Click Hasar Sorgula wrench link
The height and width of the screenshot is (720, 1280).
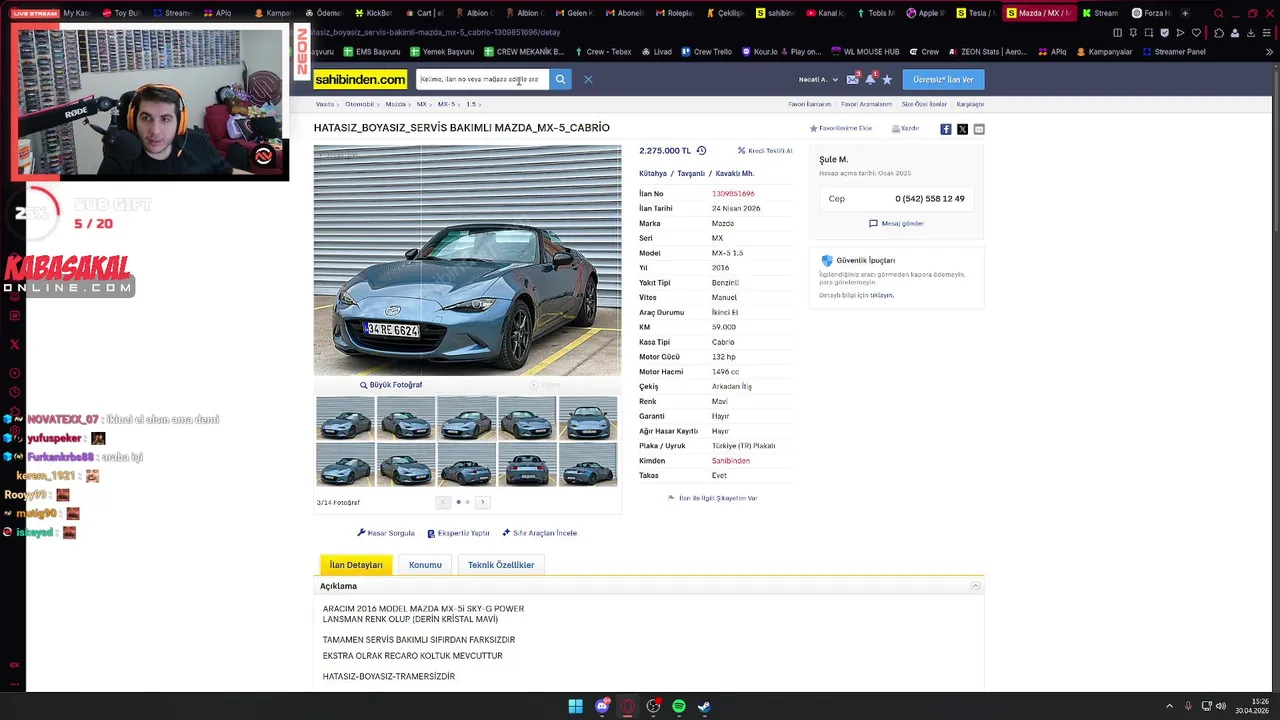tap(386, 533)
